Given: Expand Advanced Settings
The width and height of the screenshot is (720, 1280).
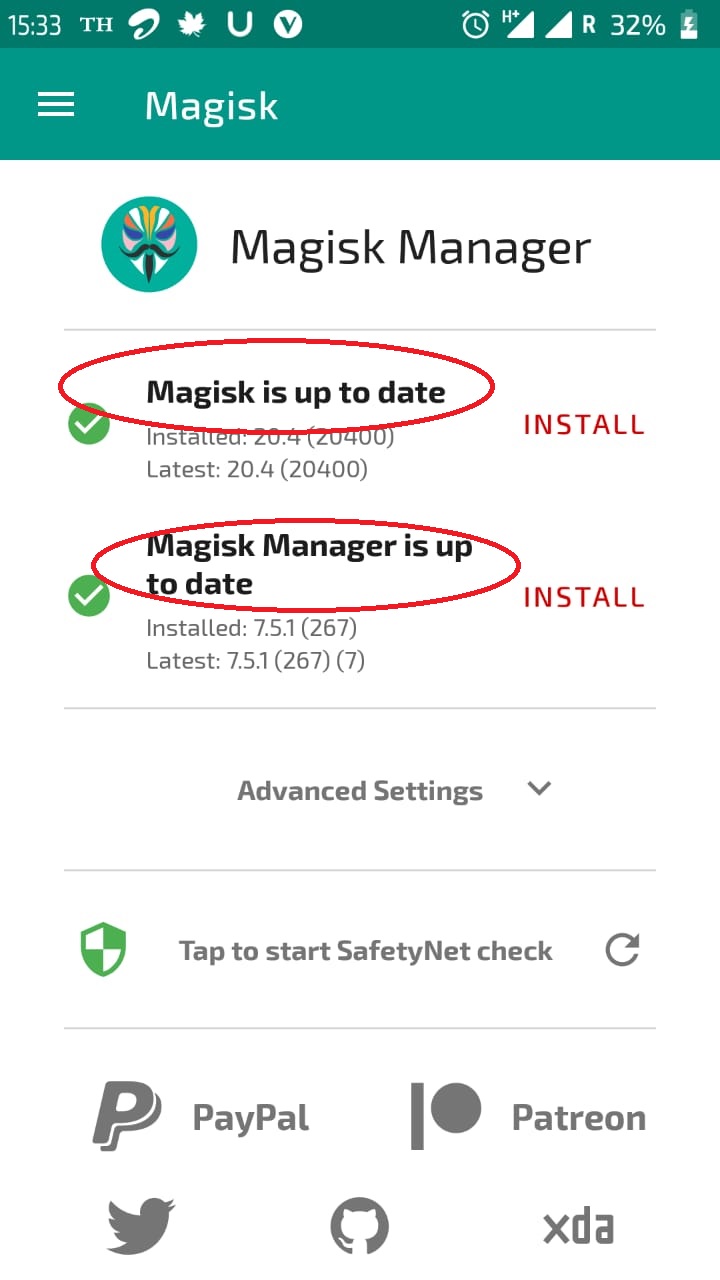Looking at the screenshot, I should coord(360,790).
